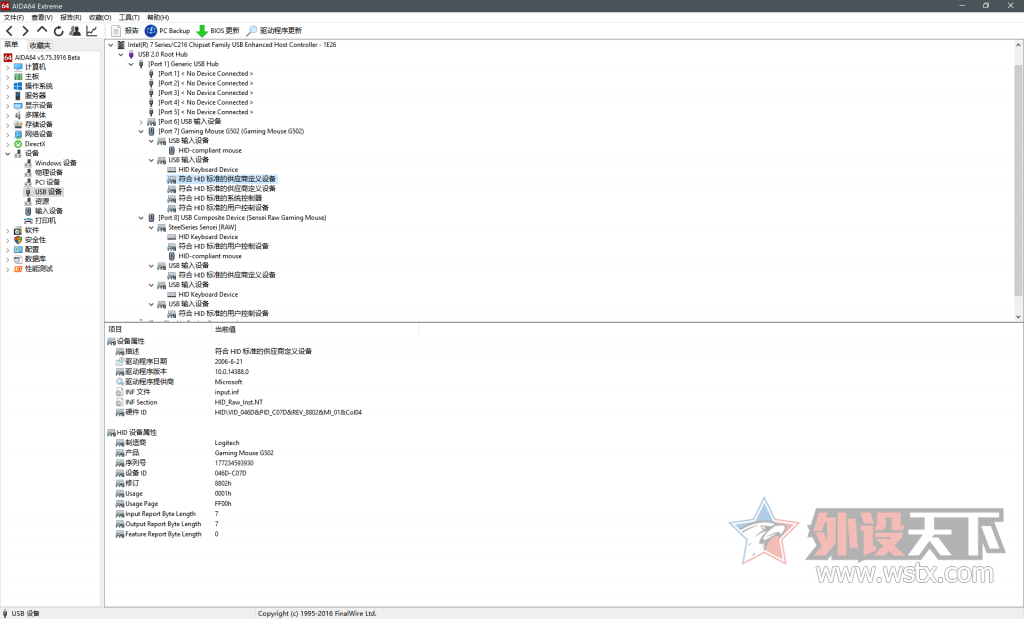Viewport: 1024px width, 619px height.
Task: Go forward with the right arrow toolbar icon
Action: (x=25, y=31)
